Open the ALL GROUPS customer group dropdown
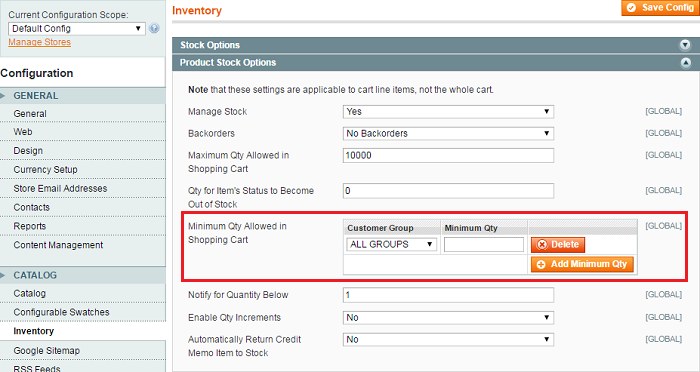Screen dimensions: 700x372 pyautogui.click(x=392, y=244)
